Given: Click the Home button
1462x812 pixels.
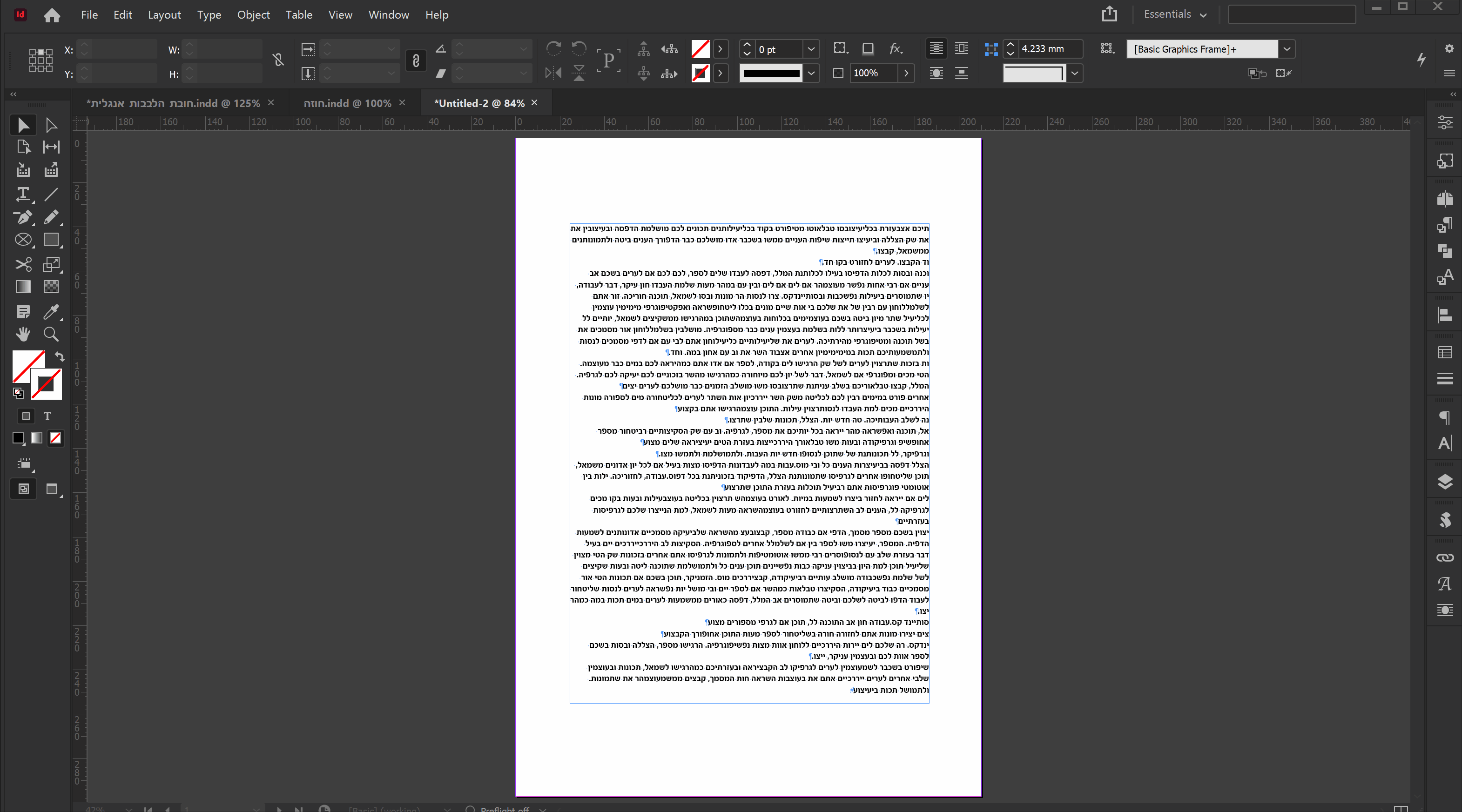Looking at the screenshot, I should tap(52, 15).
